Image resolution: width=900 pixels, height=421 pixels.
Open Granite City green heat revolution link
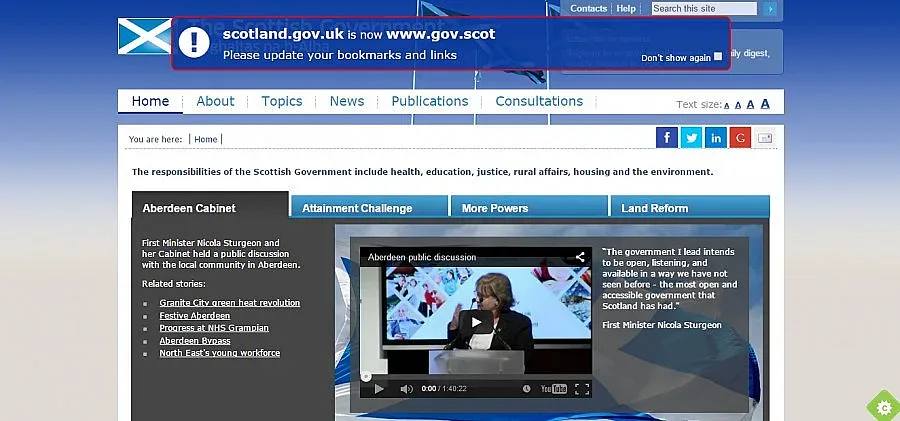pyautogui.click(x=229, y=303)
